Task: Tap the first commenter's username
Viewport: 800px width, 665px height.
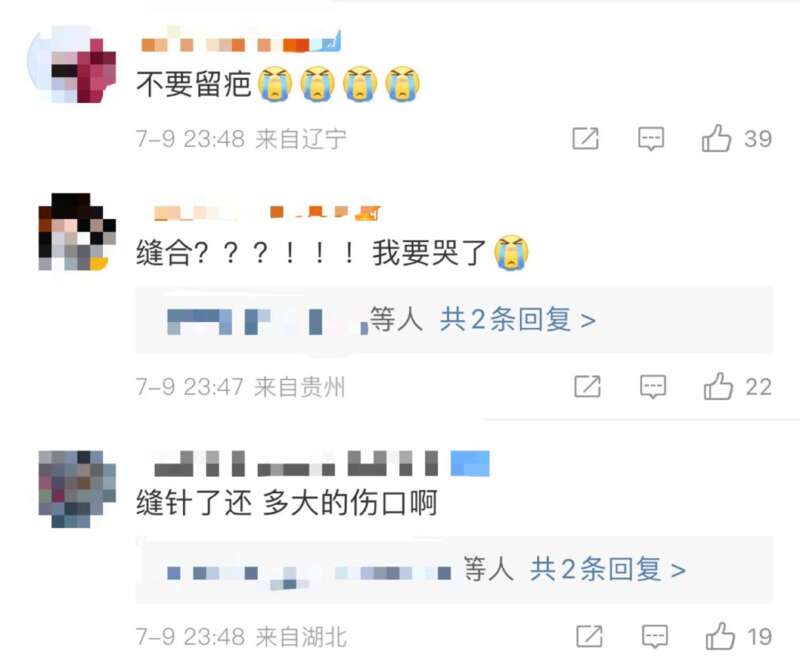Action: [240, 42]
